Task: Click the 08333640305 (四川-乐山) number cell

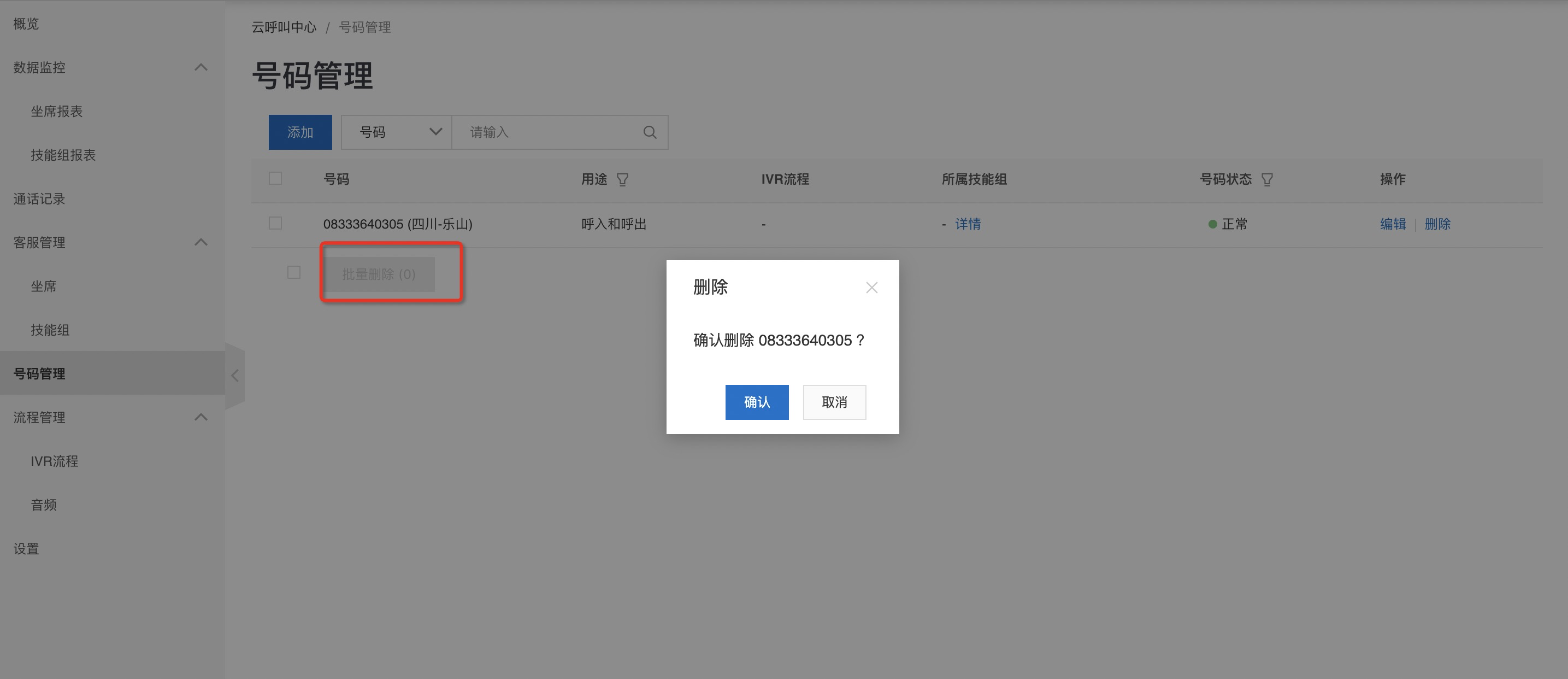Action: 398,224
